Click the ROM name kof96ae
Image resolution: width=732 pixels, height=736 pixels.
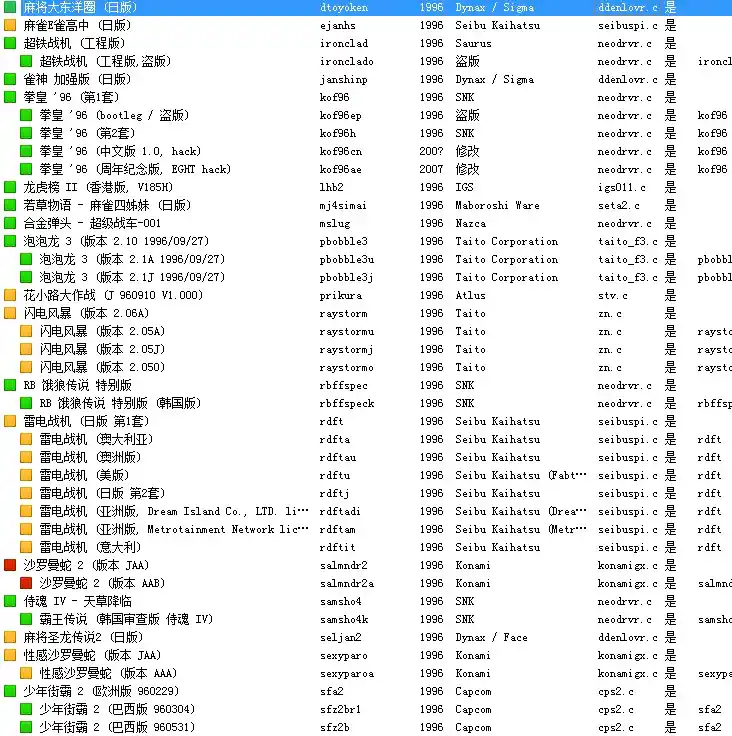tap(341, 170)
